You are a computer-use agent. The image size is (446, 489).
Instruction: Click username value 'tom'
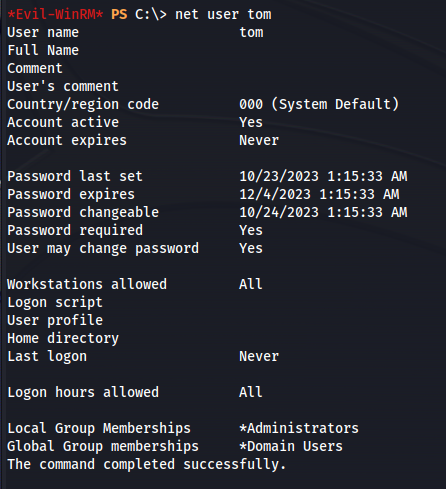coord(251,33)
